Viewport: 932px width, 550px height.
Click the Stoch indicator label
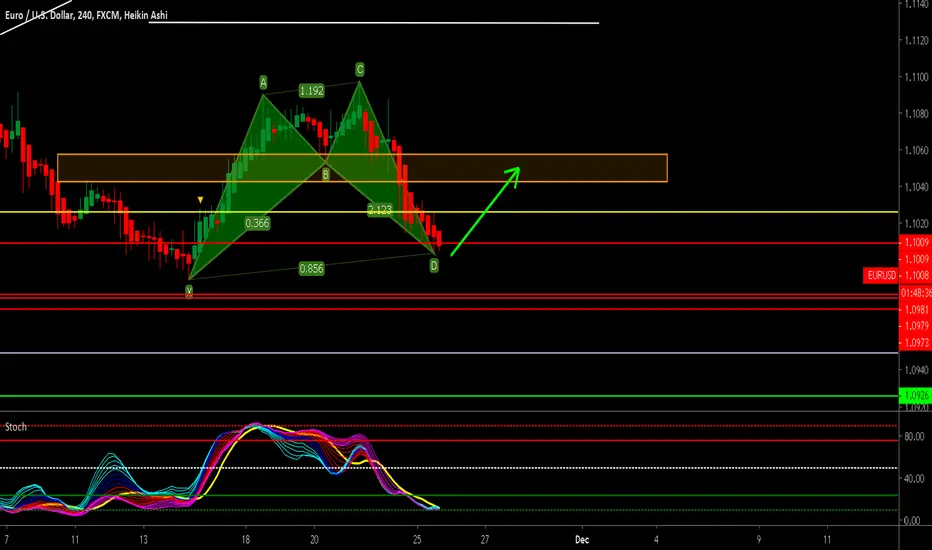(15, 427)
